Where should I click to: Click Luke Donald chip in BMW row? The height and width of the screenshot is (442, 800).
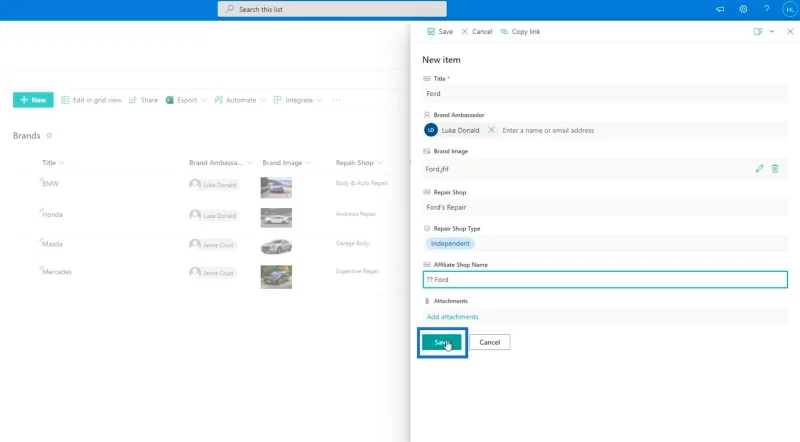click(213, 184)
